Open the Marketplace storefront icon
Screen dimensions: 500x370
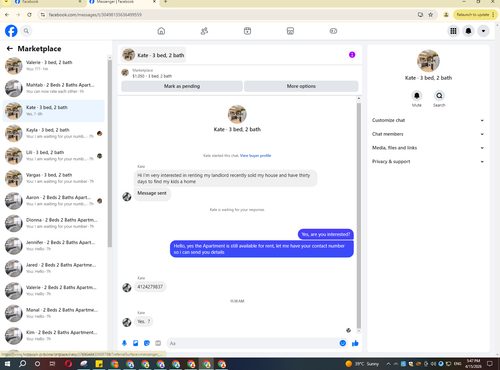click(290, 31)
